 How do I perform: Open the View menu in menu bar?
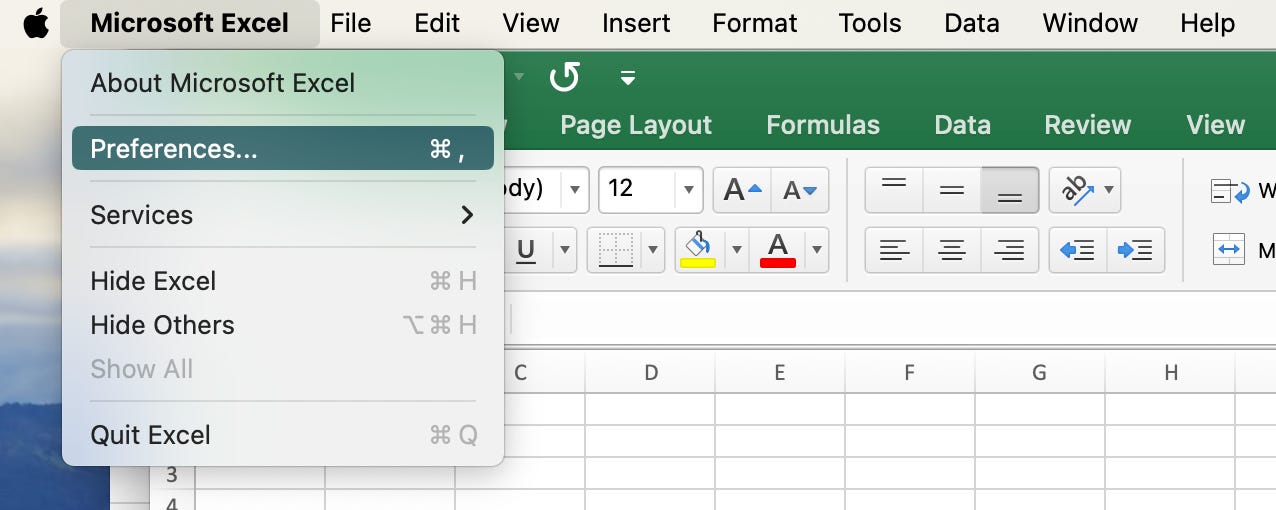[531, 23]
